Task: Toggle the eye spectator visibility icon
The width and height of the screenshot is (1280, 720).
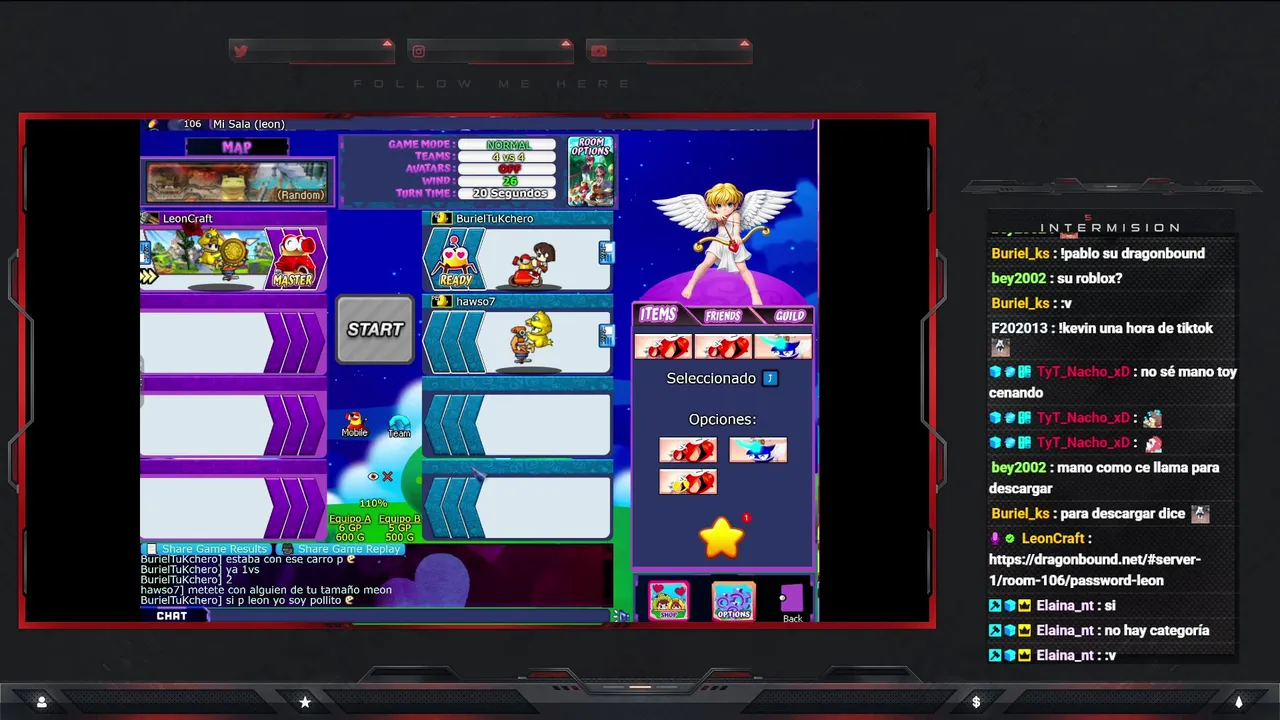Action: [x=373, y=476]
